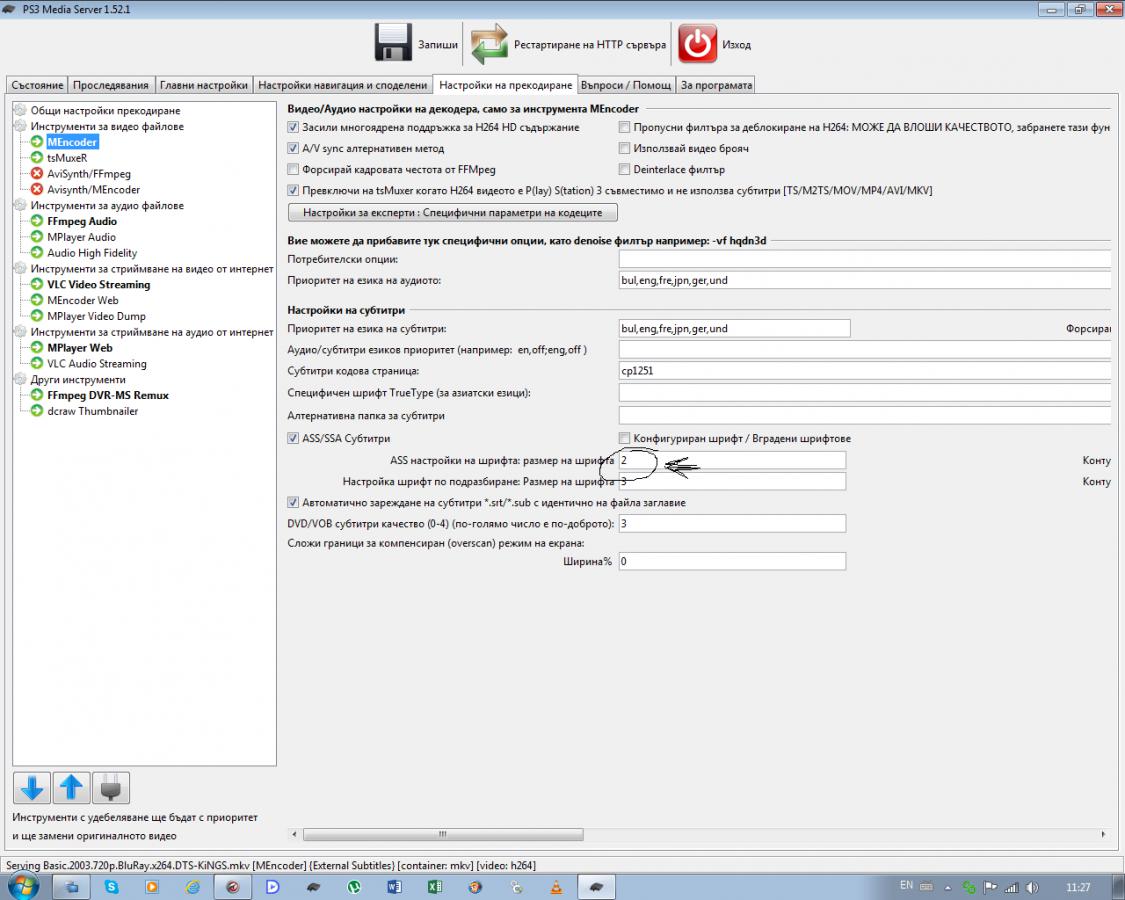Click red X icon beside Avisynth/MEncoder

[x=37, y=189]
